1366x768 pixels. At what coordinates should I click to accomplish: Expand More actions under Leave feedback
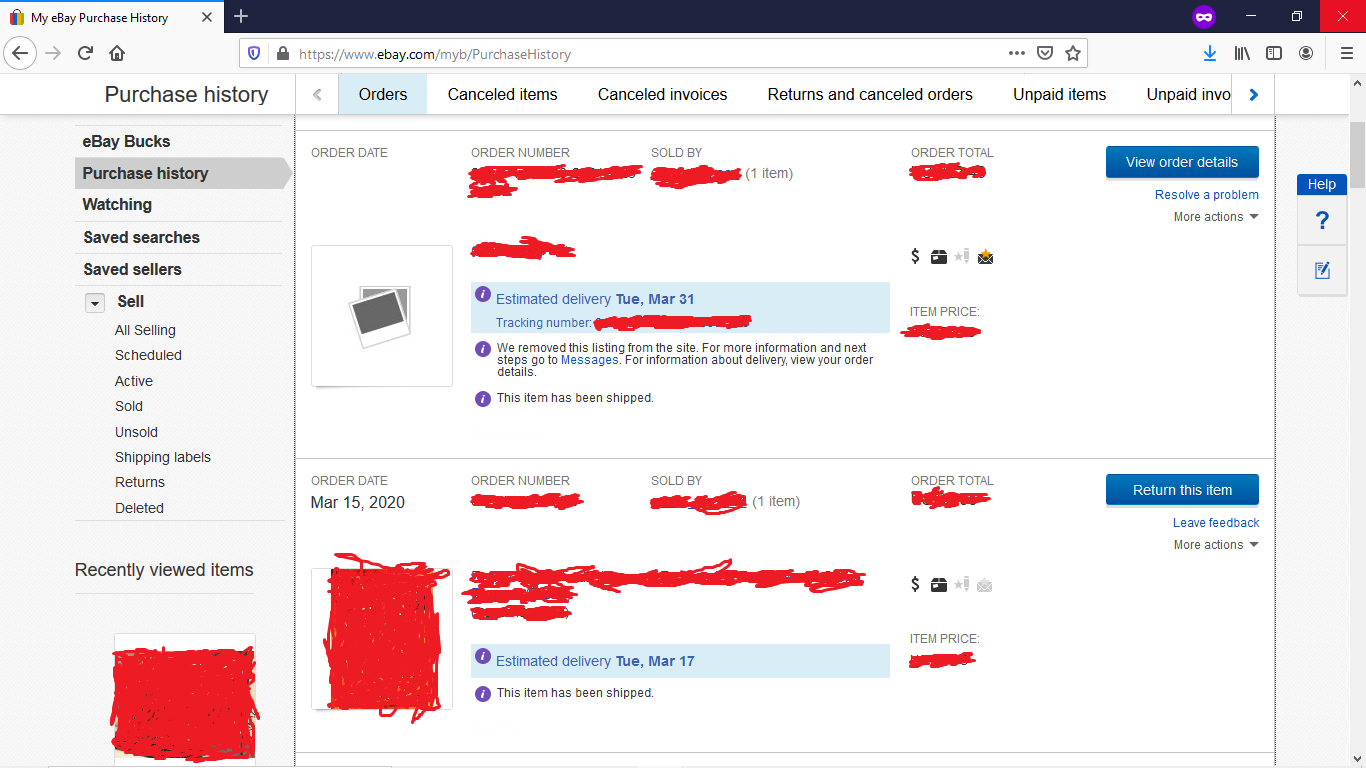[x=1216, y=545]
